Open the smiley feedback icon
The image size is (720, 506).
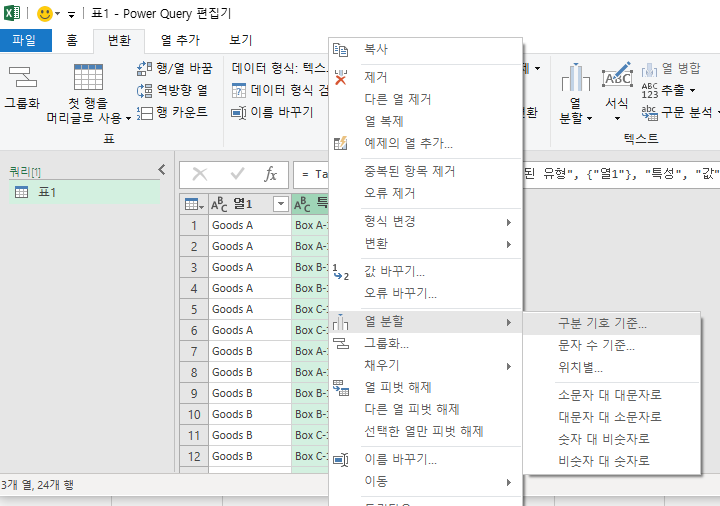point(45,14)
